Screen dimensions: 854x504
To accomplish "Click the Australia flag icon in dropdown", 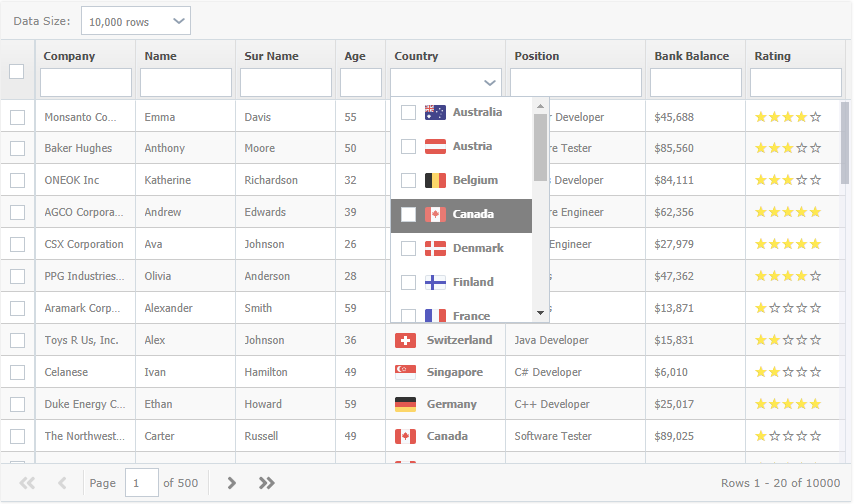I will point(435,112).
